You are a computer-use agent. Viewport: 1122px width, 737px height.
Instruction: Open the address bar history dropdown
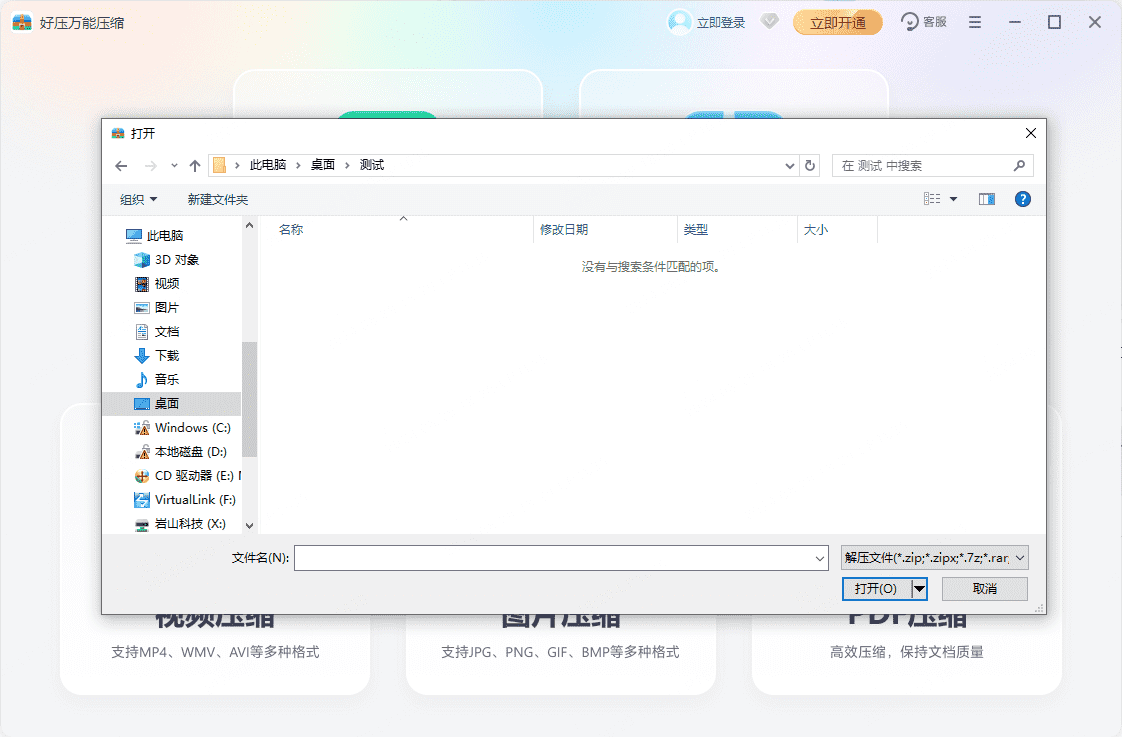click(x=790, y=166)
